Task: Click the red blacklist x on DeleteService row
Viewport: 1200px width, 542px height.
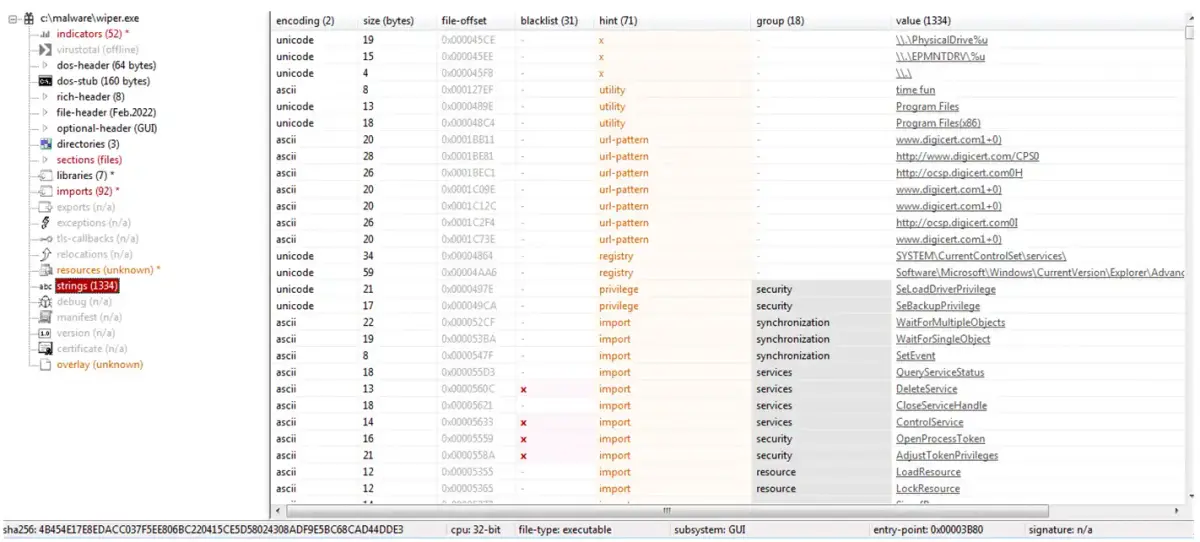Action: point(523,389)
